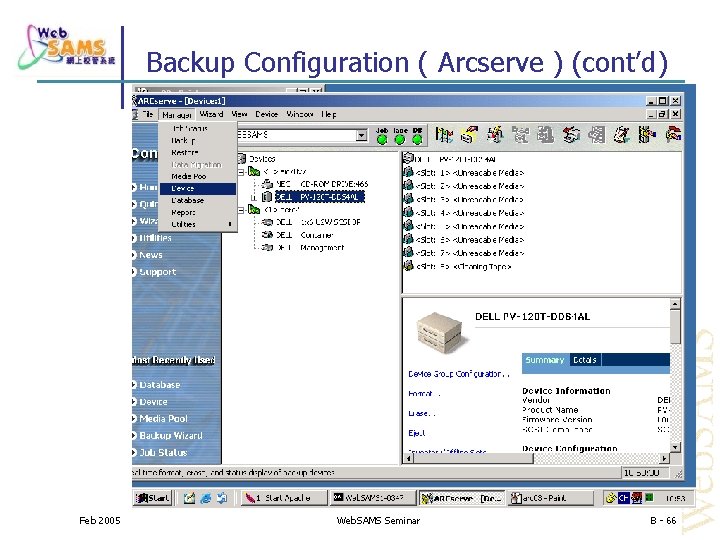This screenshot has height=540, width=720.
Task: Choose Job Status from Manager menu
Action: (x=189, y=129)
